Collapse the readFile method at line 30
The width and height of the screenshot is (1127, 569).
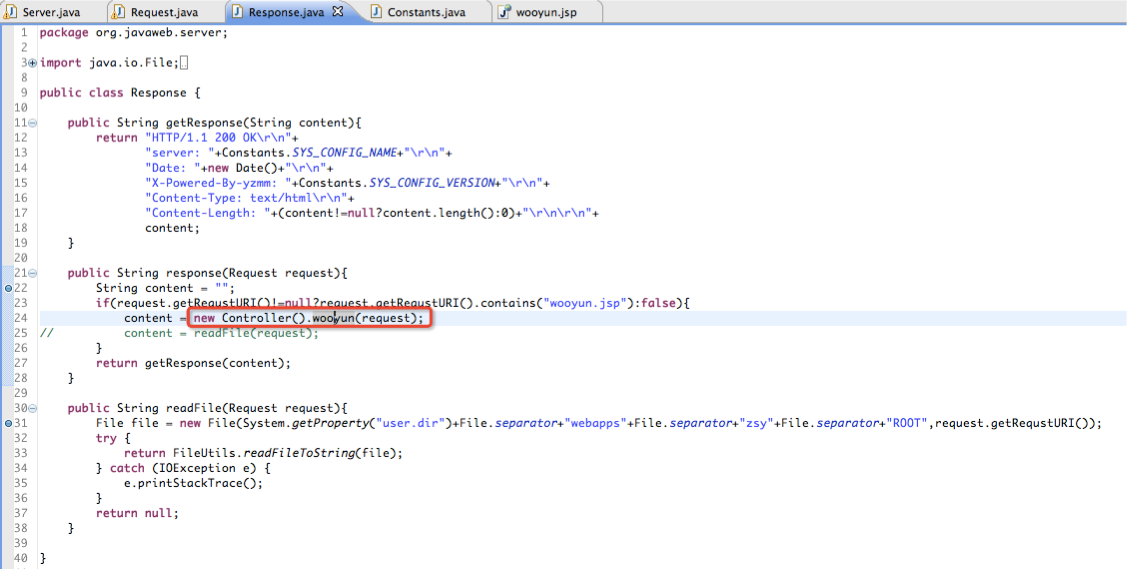32,408
